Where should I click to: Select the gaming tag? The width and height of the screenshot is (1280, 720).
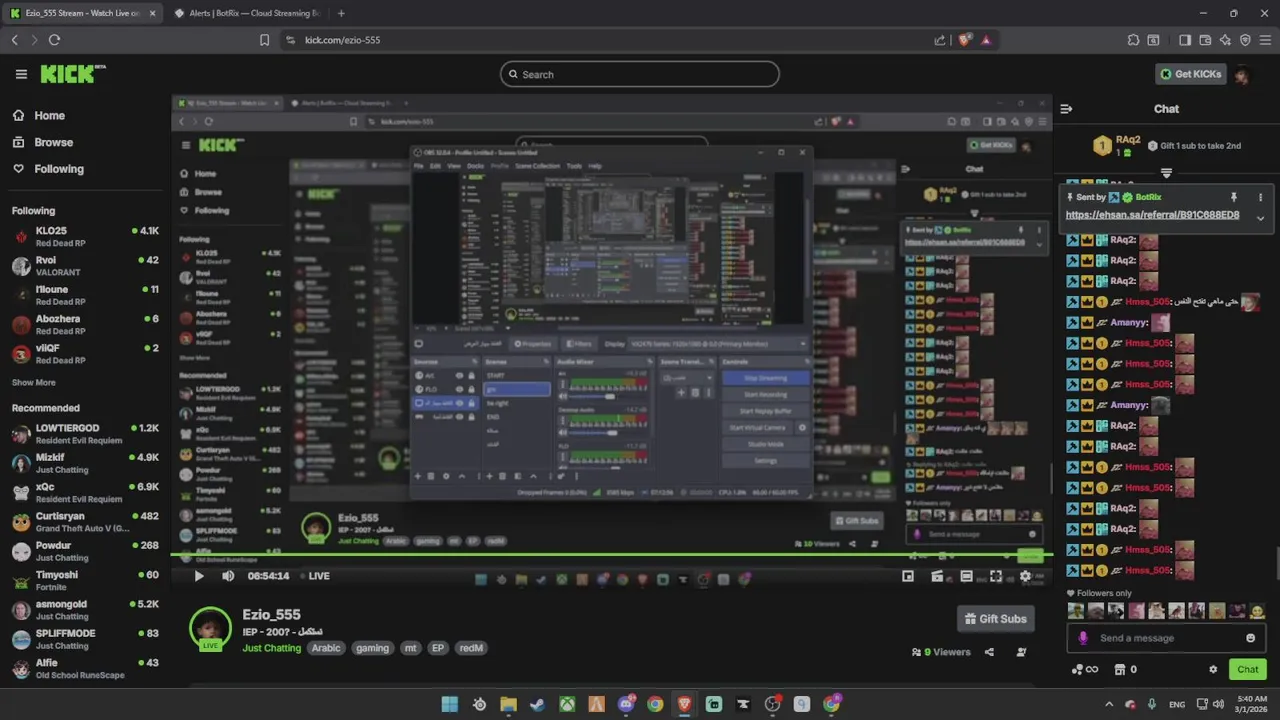click(372, 648)
